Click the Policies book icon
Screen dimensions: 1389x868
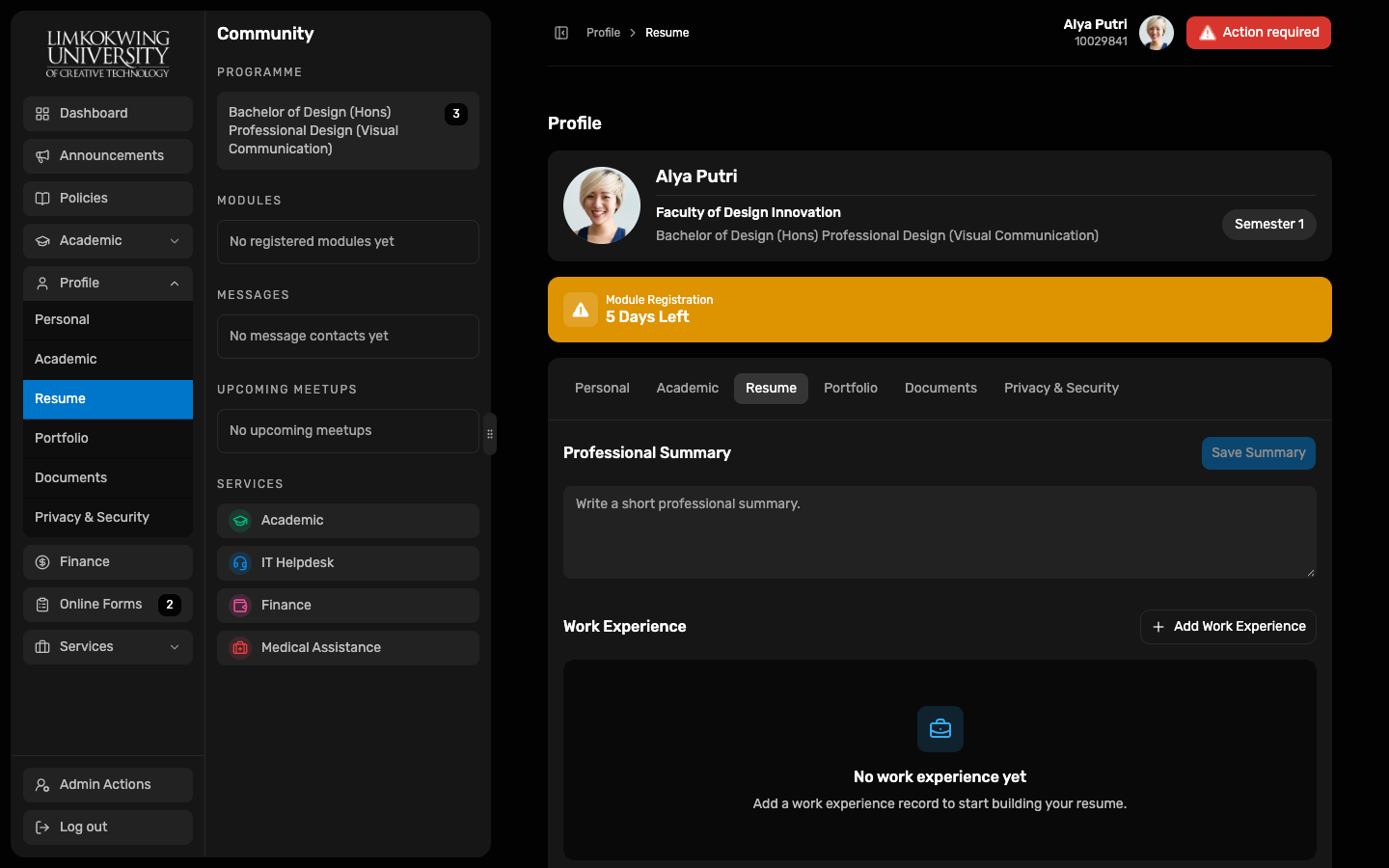point(42,199)
